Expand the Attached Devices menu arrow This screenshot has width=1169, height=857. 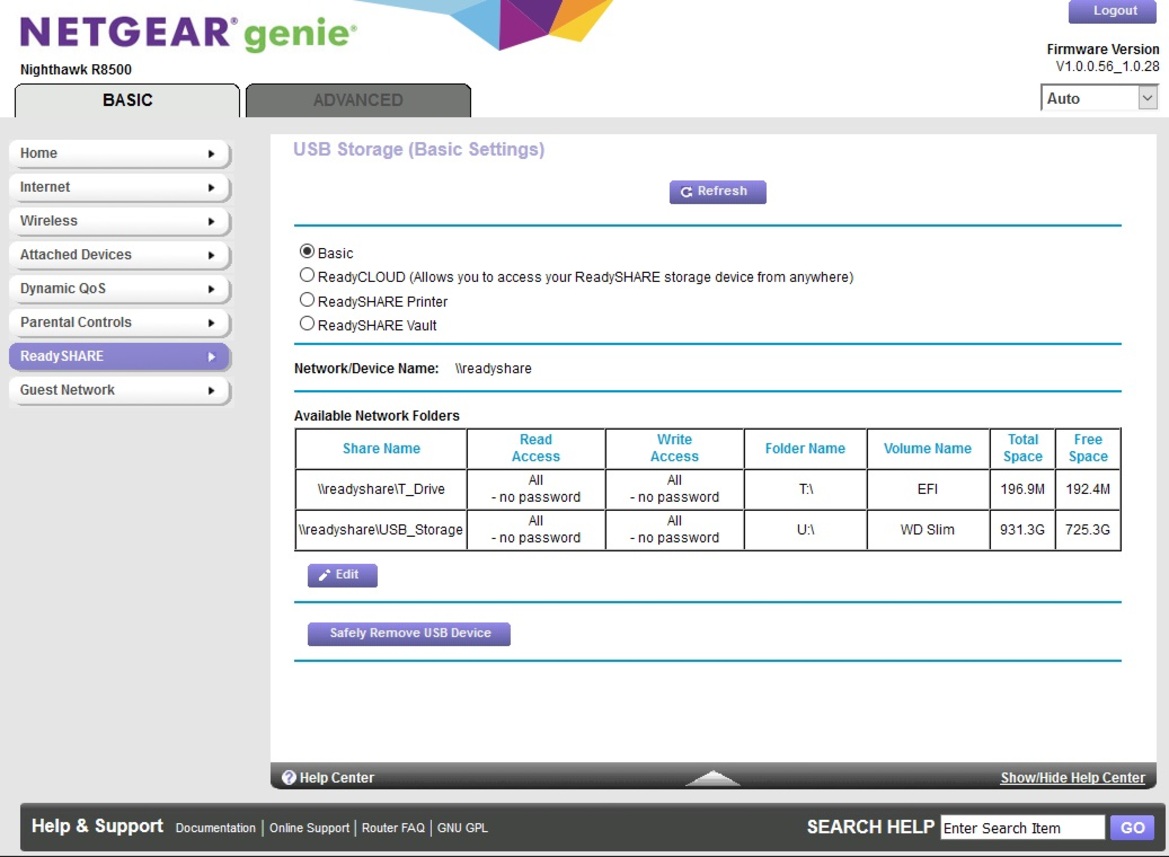click(x=212, y=255)
